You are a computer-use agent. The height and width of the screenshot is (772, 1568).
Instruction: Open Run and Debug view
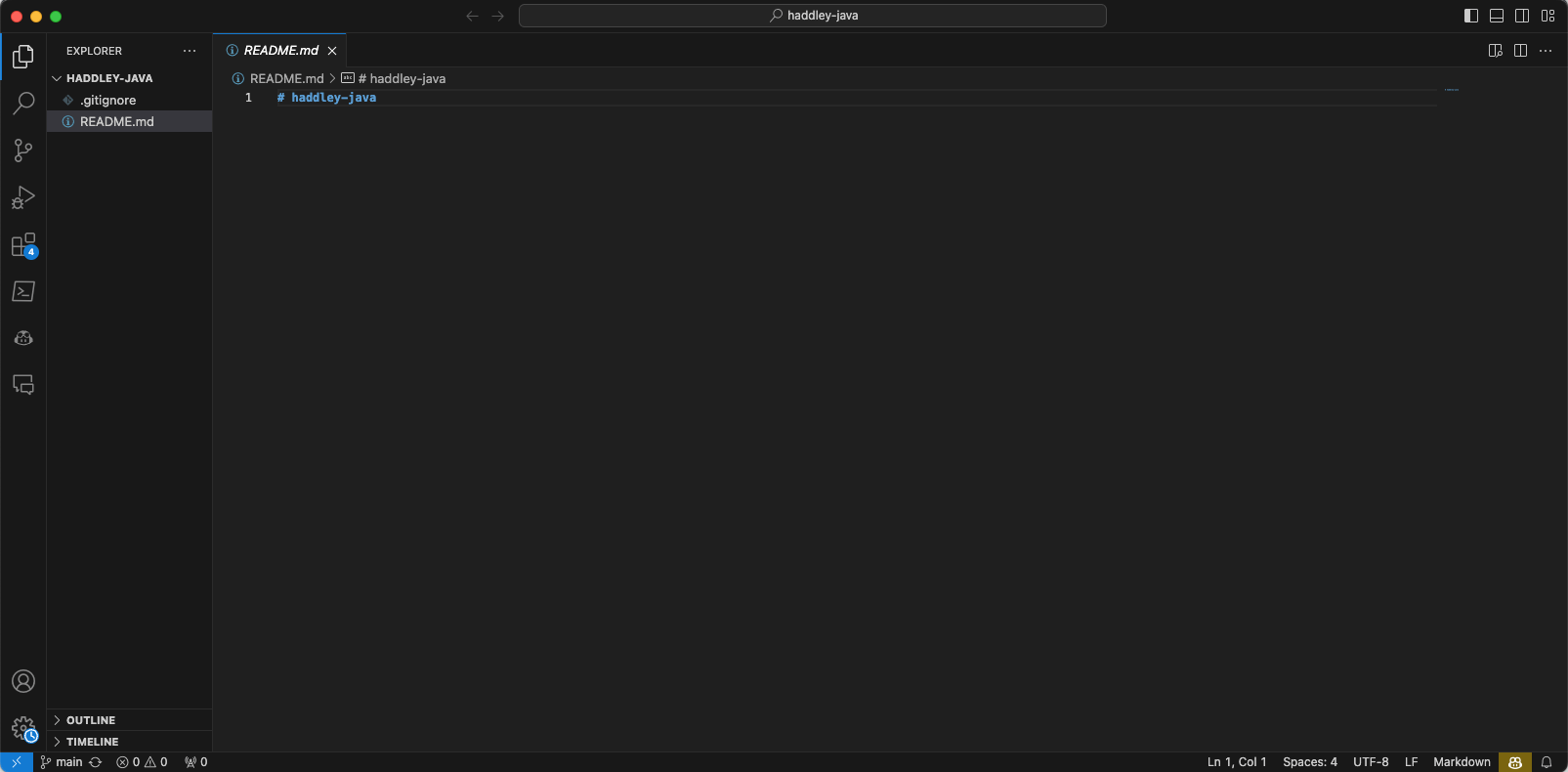[23, 197]
